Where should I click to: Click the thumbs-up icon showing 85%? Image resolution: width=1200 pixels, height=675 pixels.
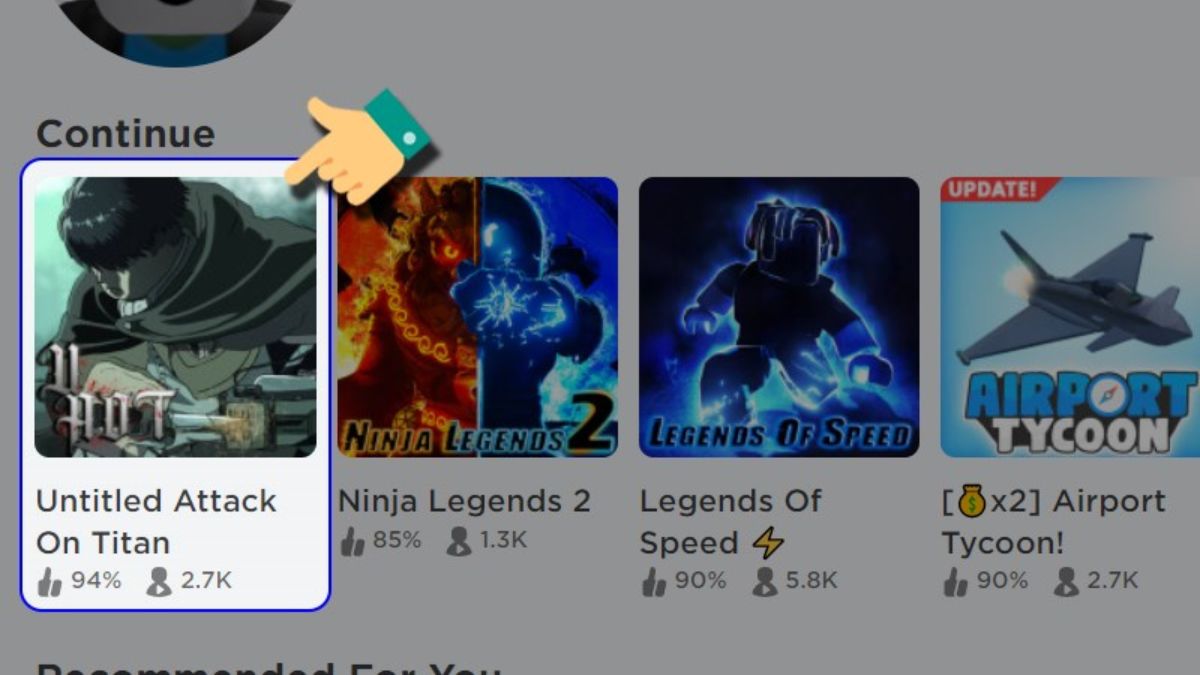(x=352, y=541)
